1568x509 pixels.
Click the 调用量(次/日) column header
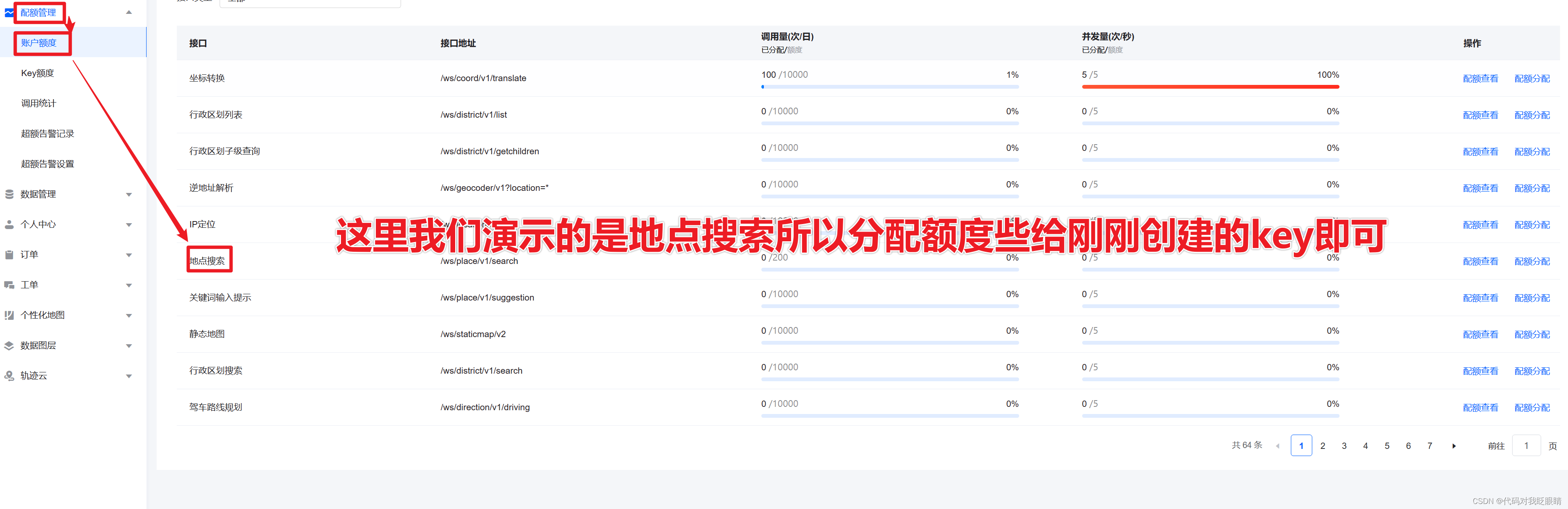coord(787,37)
